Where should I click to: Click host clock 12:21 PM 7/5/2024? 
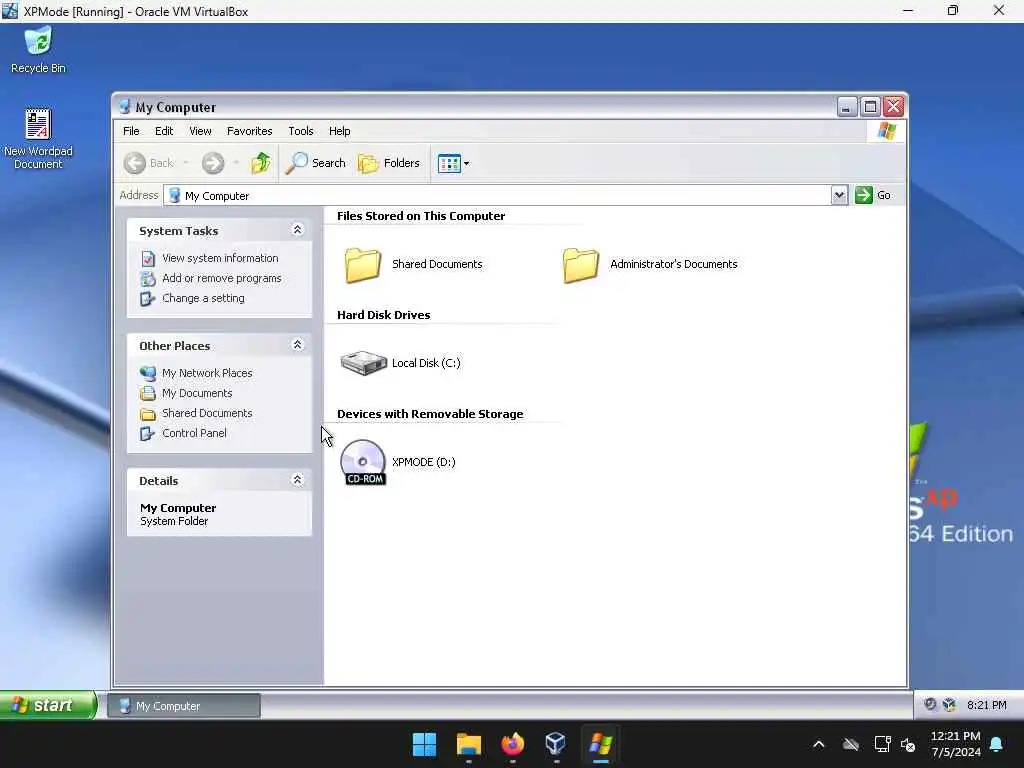click(955, 744)
